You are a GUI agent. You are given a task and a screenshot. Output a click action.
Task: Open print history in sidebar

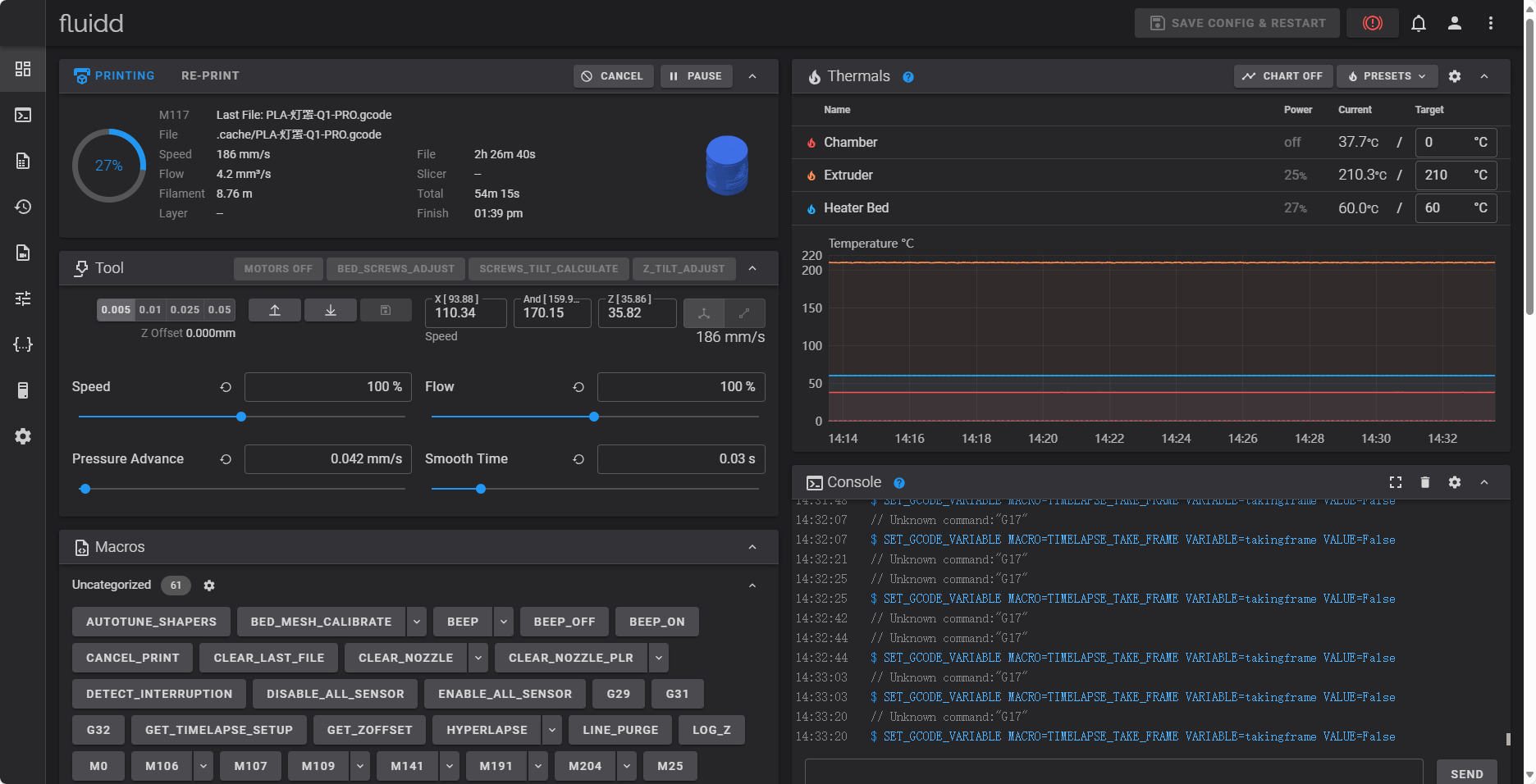click(x=23, y=207)
